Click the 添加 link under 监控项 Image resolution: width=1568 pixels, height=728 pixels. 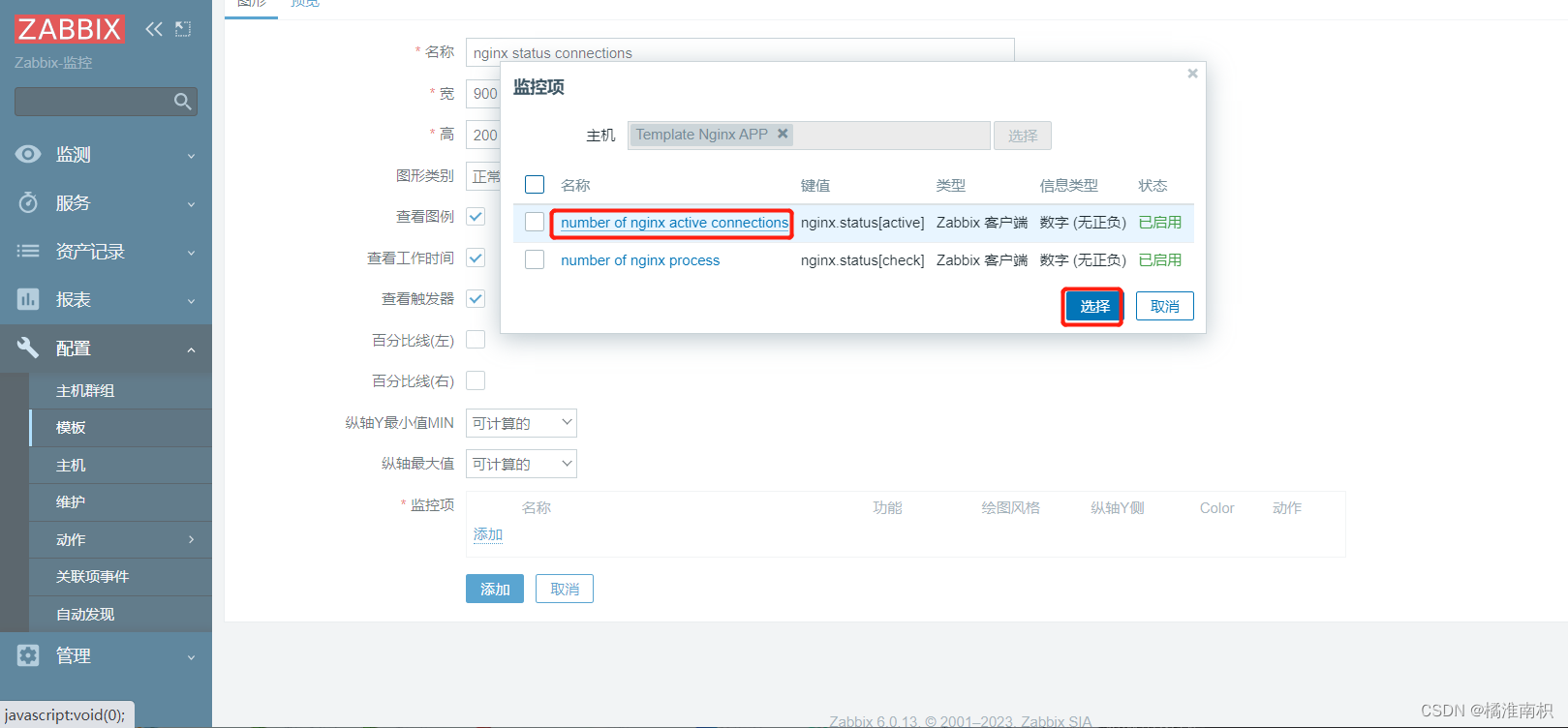pyautogui.click(x=488, y=534)
